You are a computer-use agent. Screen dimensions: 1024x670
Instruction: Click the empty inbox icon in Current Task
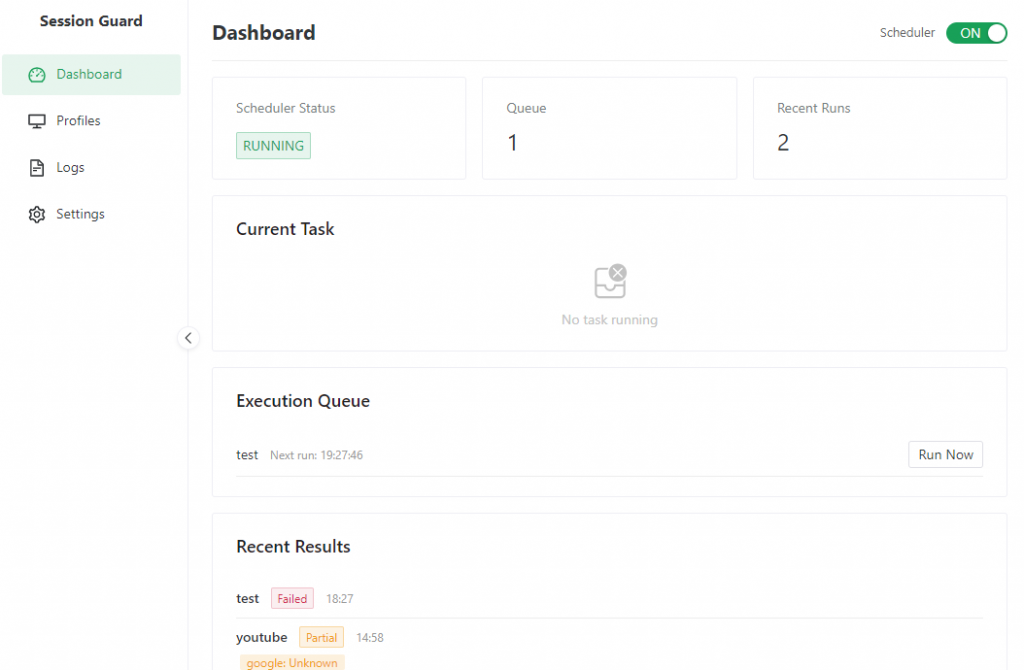tap(610, 282)
